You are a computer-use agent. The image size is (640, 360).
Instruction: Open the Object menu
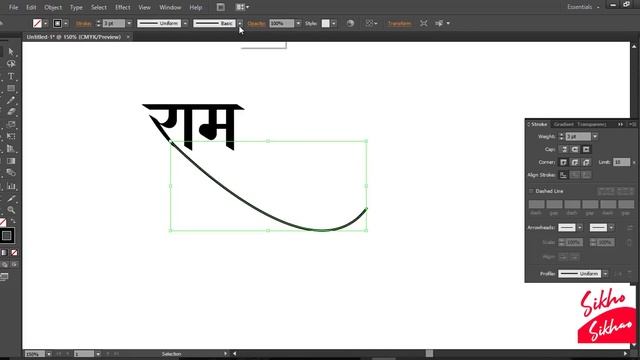53,7
